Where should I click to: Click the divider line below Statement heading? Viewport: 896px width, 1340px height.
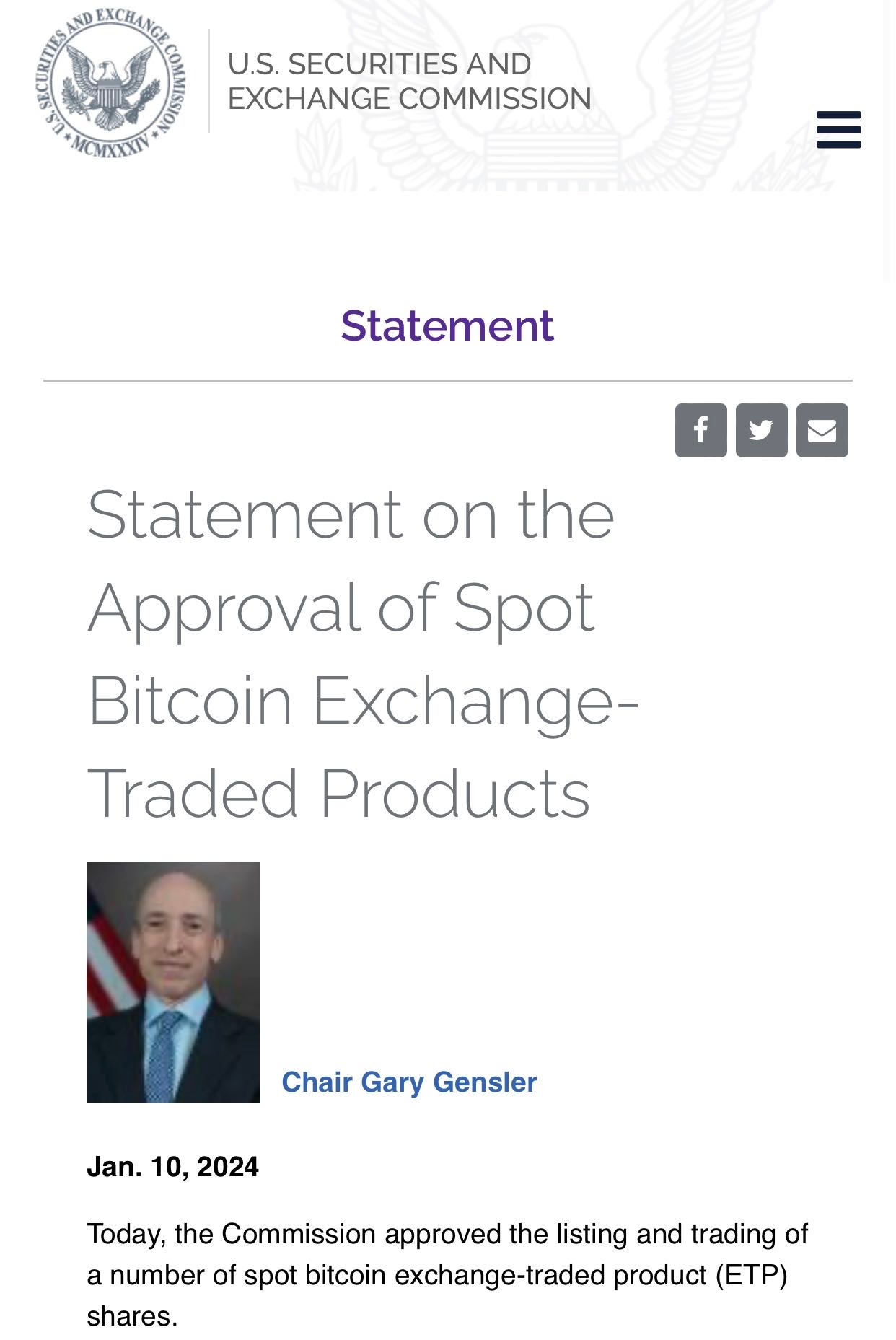(447, 380)
